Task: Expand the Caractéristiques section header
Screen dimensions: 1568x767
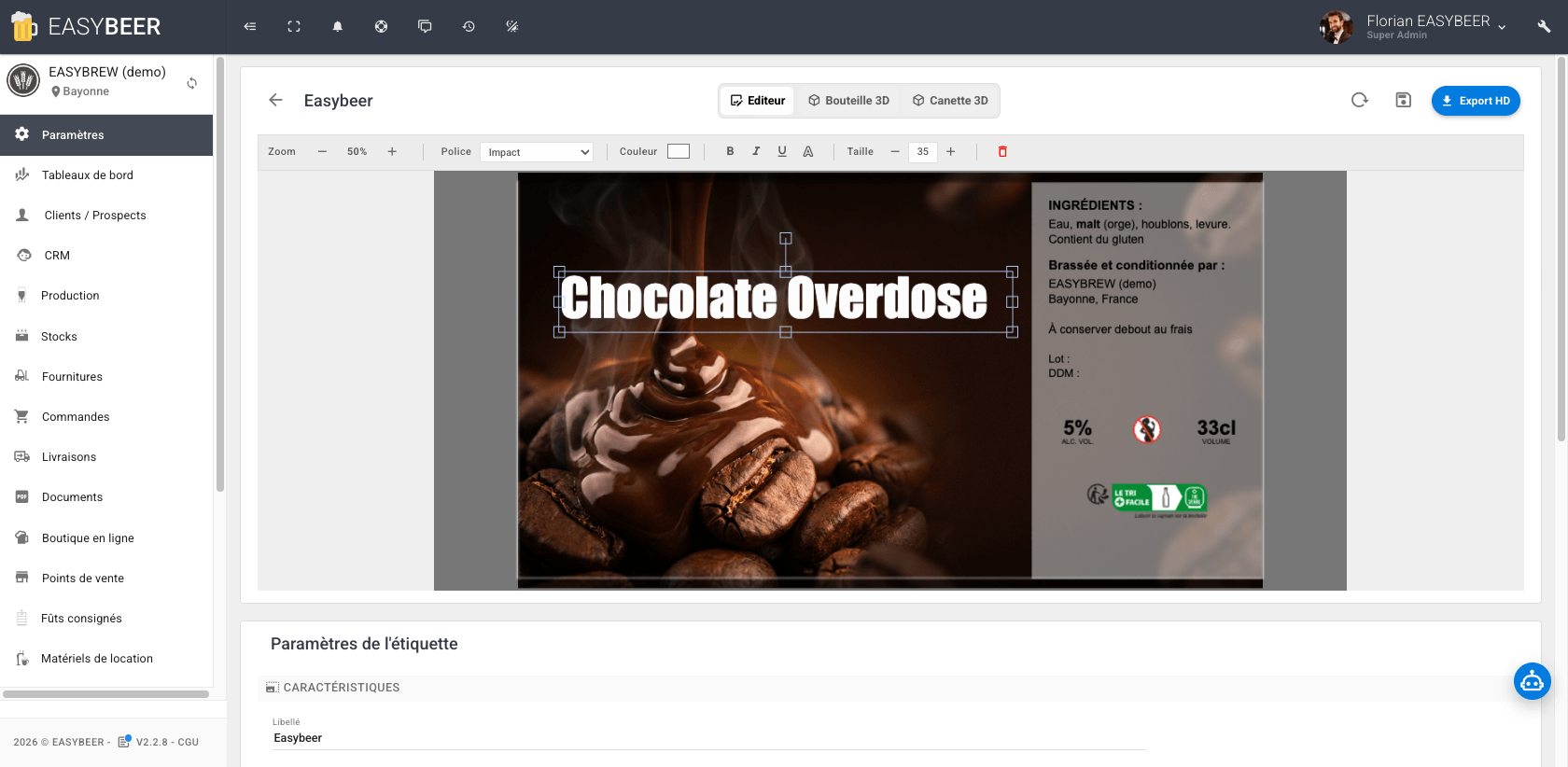Action: [342, 688]
